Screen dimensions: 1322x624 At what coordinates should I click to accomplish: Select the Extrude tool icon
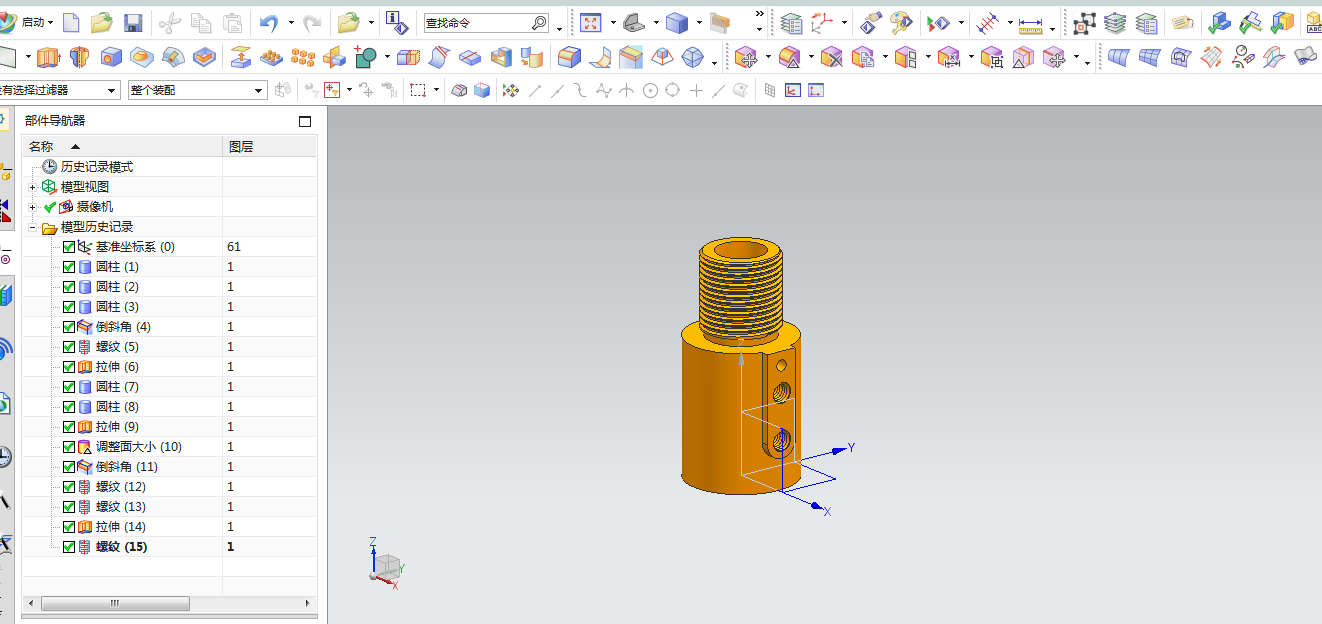click(49, 58)
